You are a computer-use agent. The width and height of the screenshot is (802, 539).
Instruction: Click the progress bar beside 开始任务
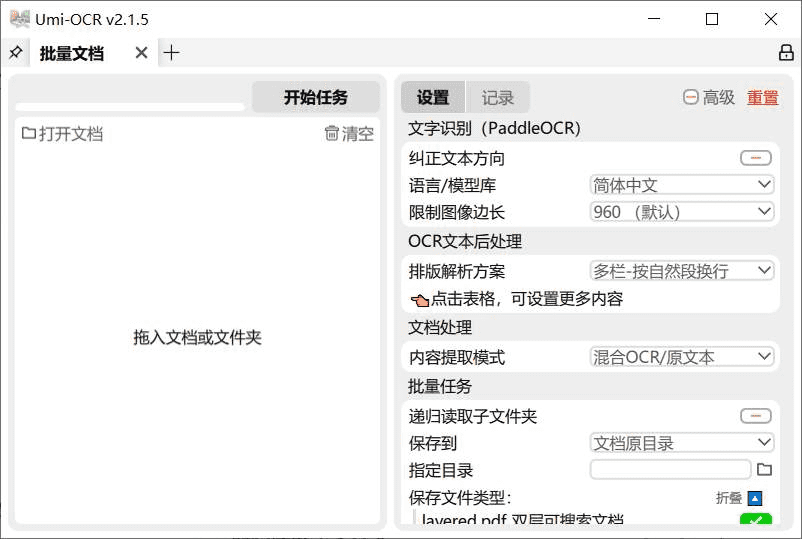coord(130,106)
